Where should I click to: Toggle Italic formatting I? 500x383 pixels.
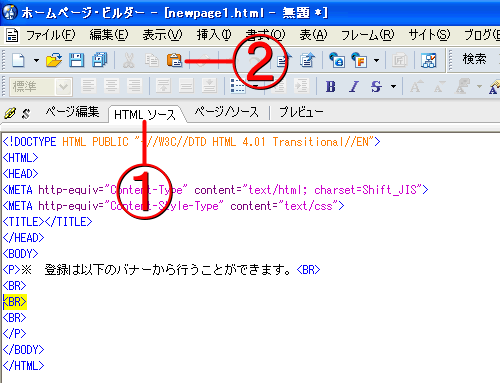pos(354,87)
